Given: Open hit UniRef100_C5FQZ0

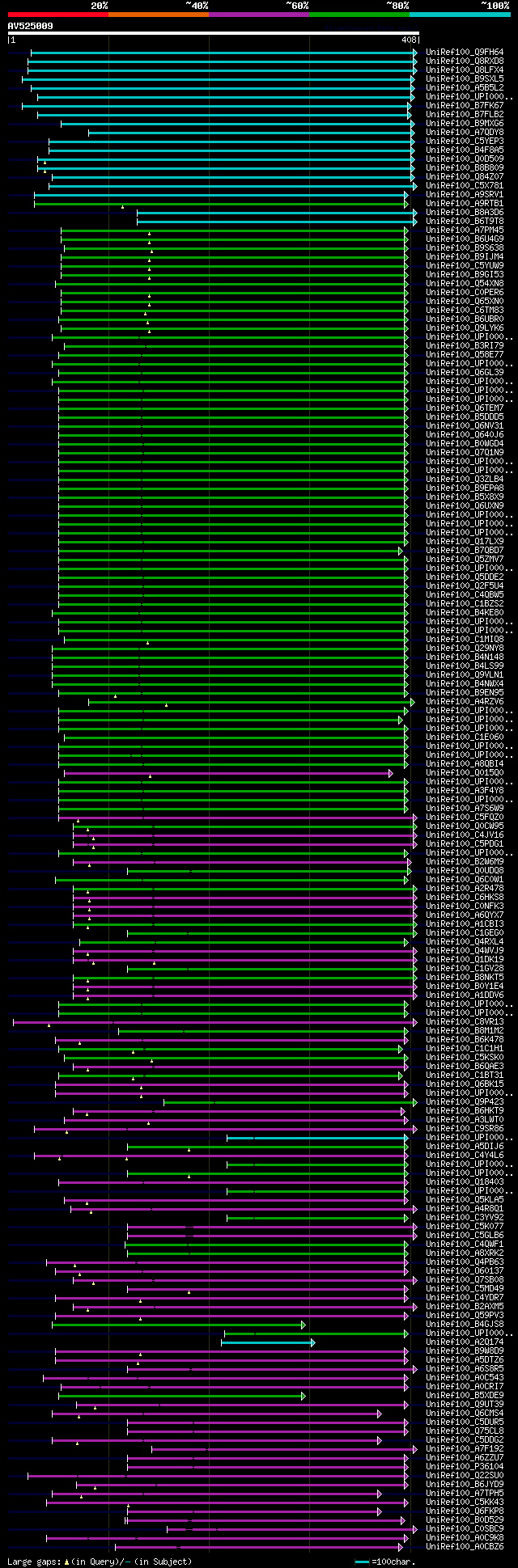Looking at the screenshot, I should pos(465,818).
